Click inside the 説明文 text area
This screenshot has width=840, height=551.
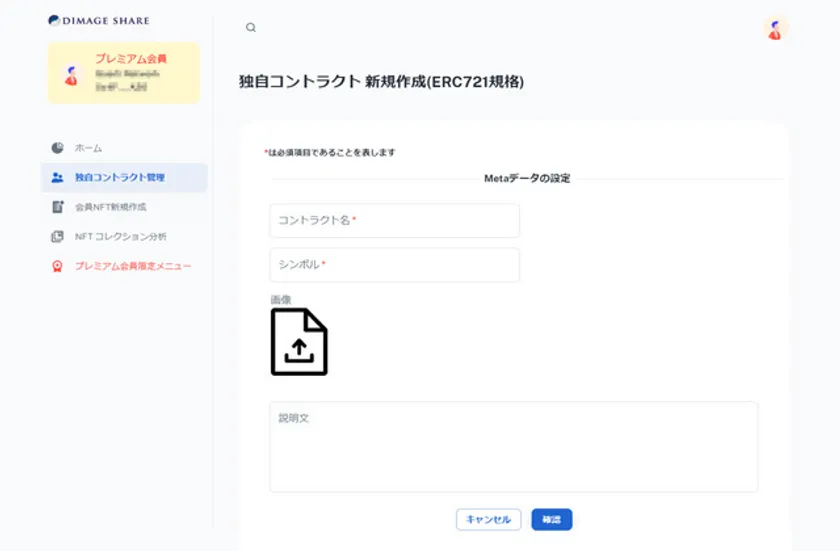point(513,447)
